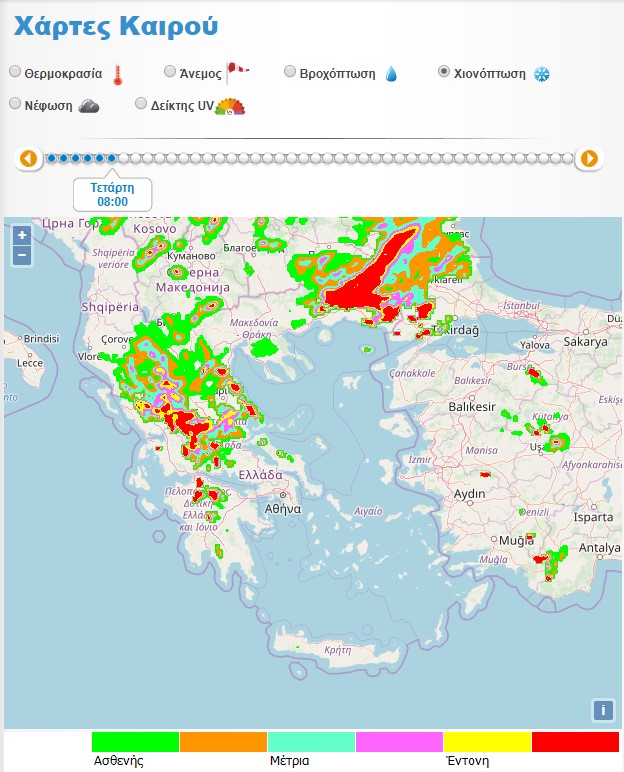This screenshot has width=624, height=772.
Task: Click the Ελλάδα country label
Action: [261, 475]
